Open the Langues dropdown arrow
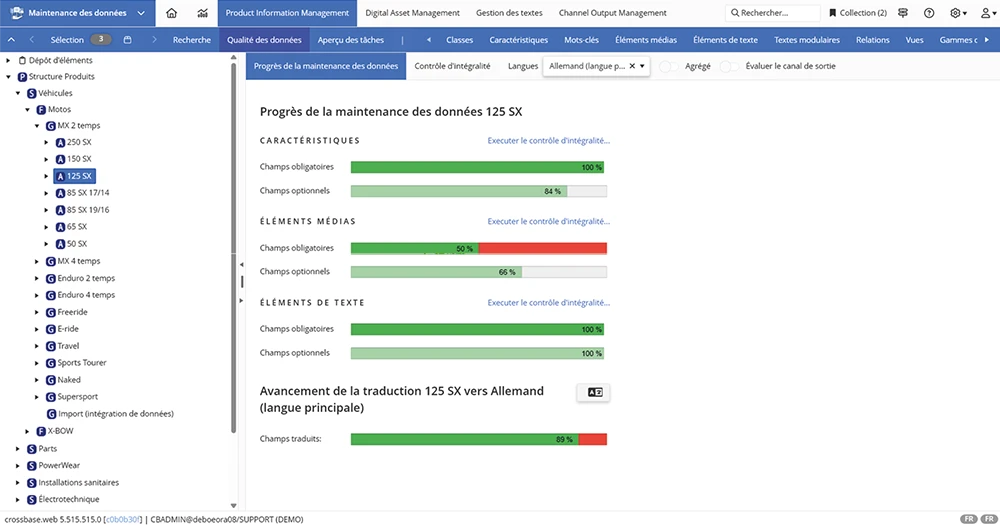Image resolution: width=1000 pixels, height=525 pixels. 642,66
